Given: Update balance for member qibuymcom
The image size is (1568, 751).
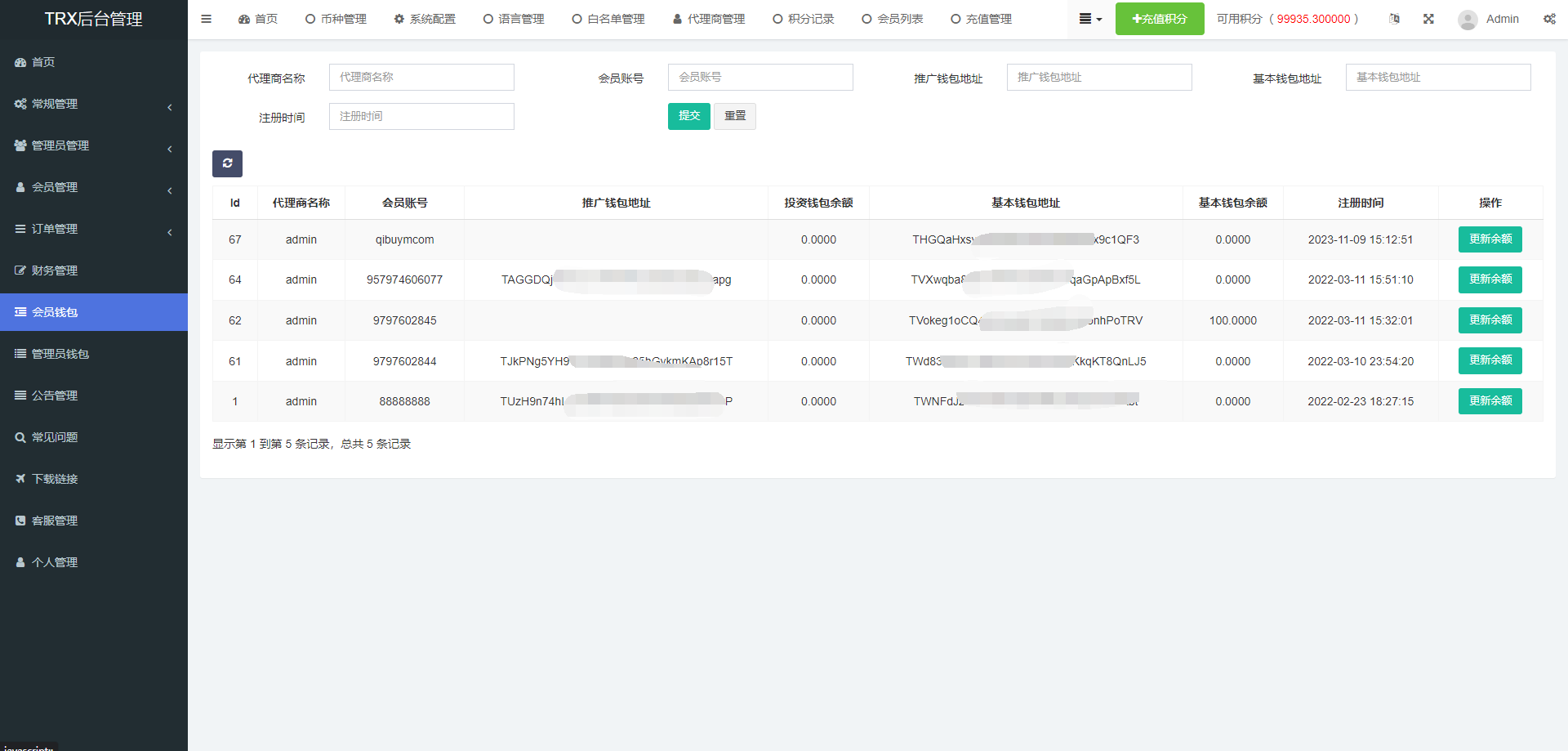Looking at the screenshot, I should [x=1490, y=239].
